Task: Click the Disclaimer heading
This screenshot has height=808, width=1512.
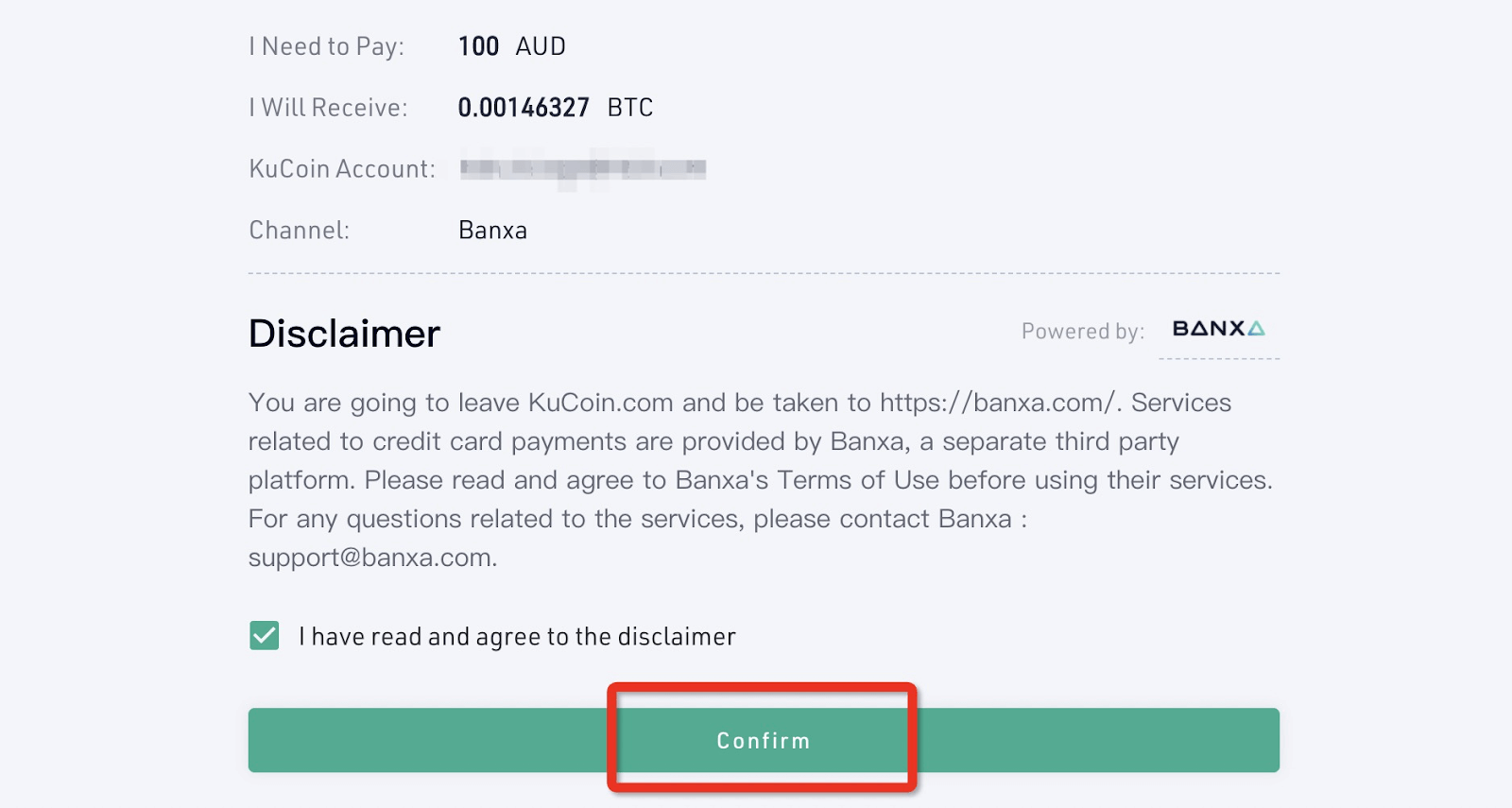Action: (x=344, y=334)
